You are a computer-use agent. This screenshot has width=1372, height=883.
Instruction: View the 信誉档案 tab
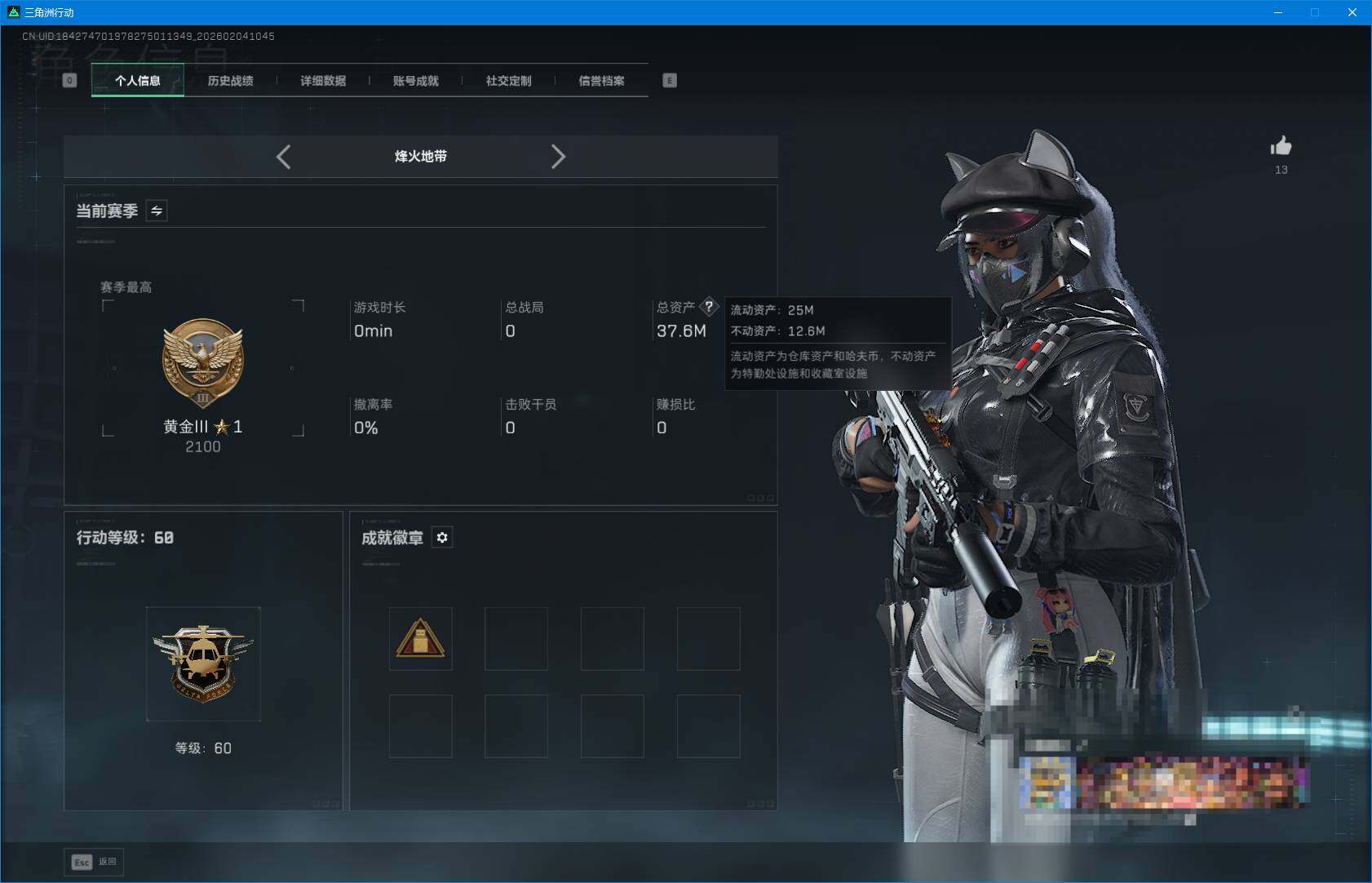602,80
